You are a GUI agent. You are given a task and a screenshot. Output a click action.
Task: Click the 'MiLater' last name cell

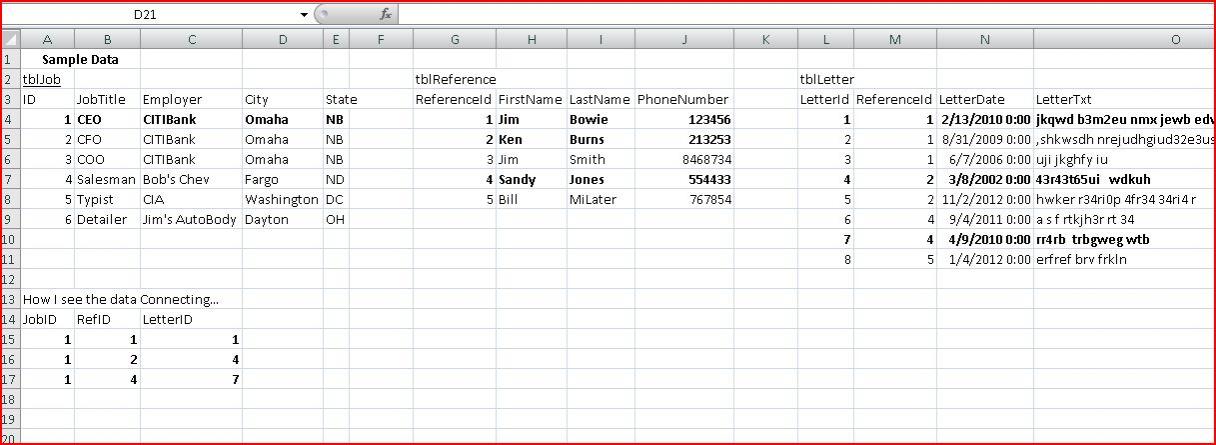pyautogui.click(x=600, y=200)
